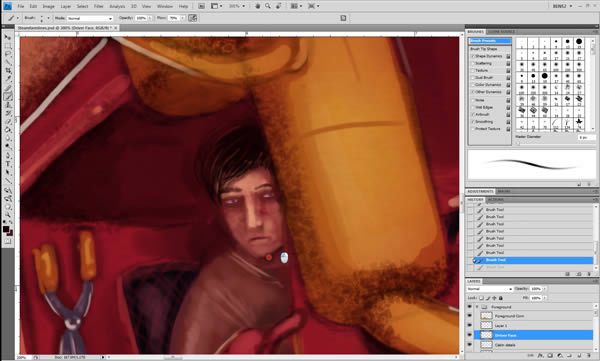600x361 pixels.
Task: Open the layer blend mode dropdown
Action: (489, 289)
